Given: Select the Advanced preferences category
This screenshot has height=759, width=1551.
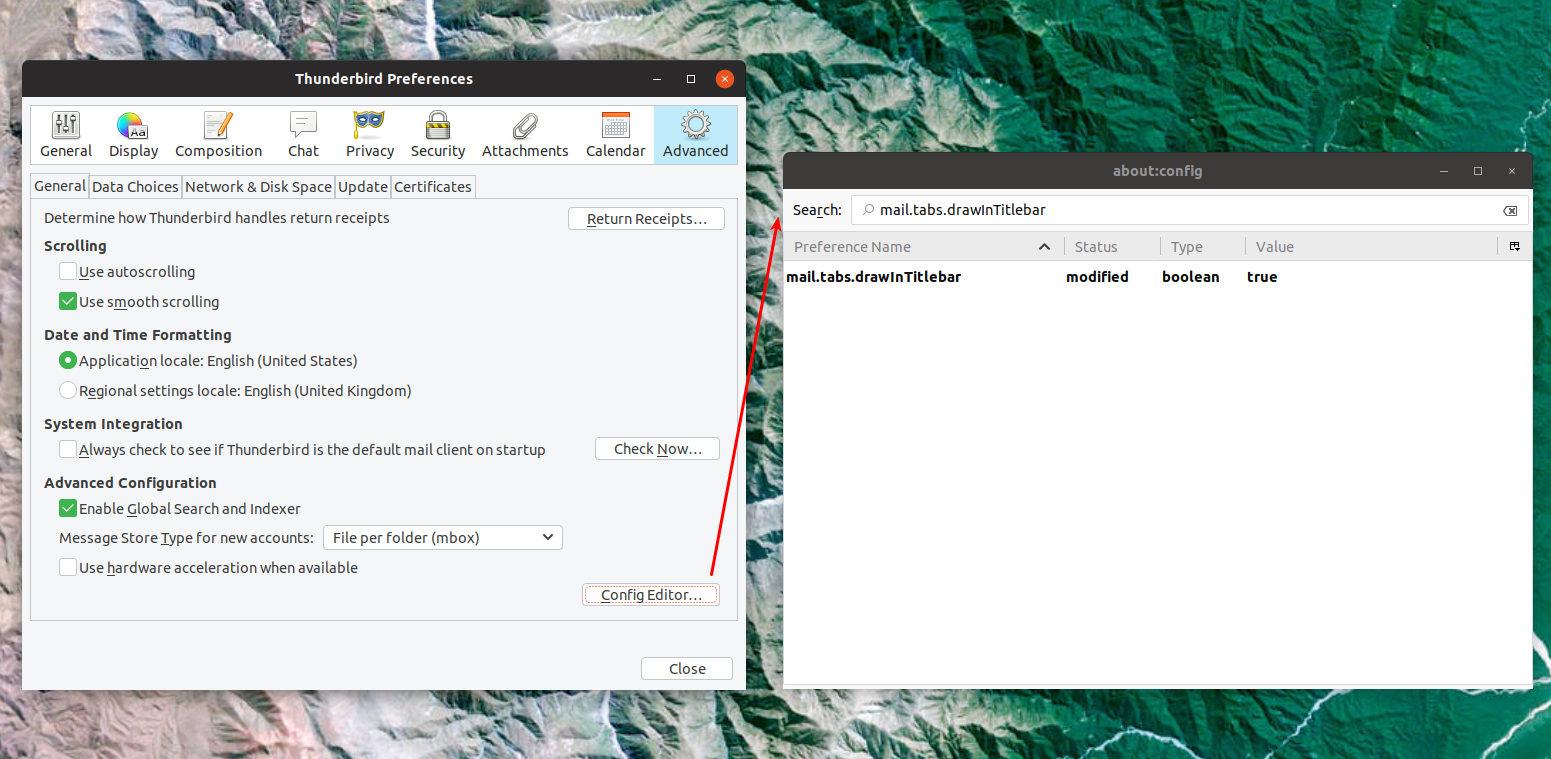Looking at the screenshot, I should (695, 135).
